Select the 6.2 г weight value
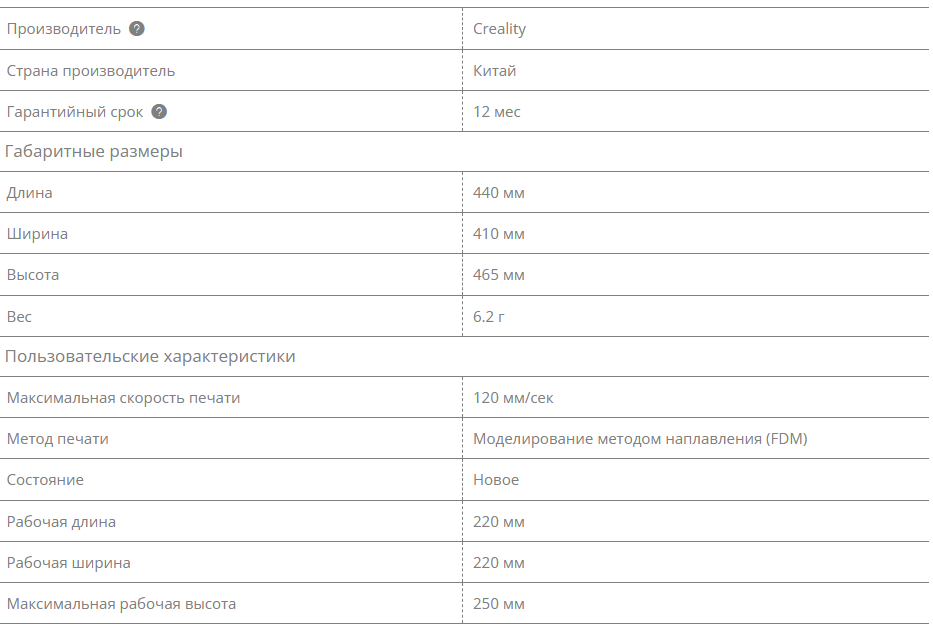The width and height of the screenshot is (933, 630). (x=490, y=316)
